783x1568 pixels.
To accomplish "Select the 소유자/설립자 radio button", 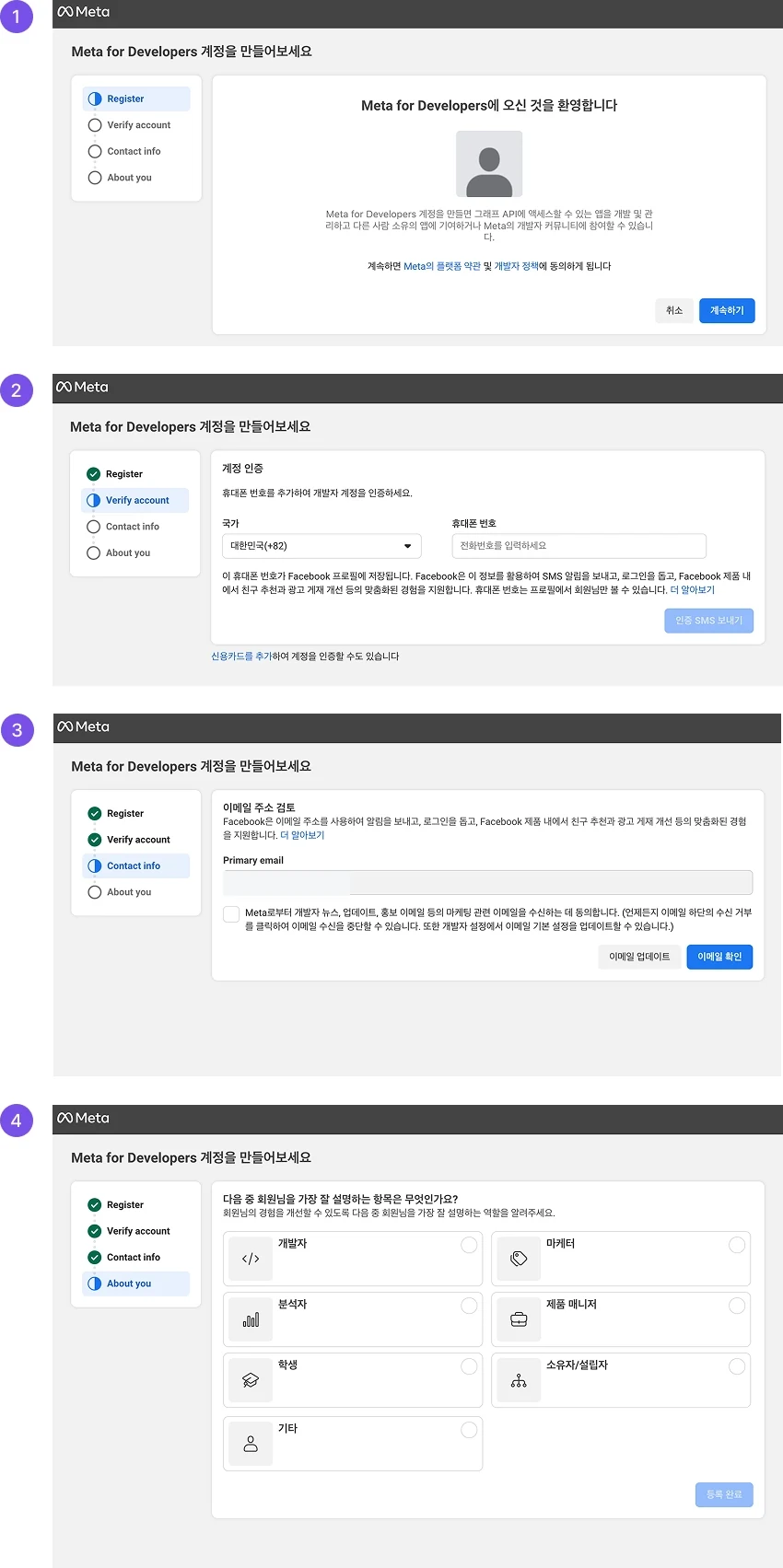I will click(737, 1366).
